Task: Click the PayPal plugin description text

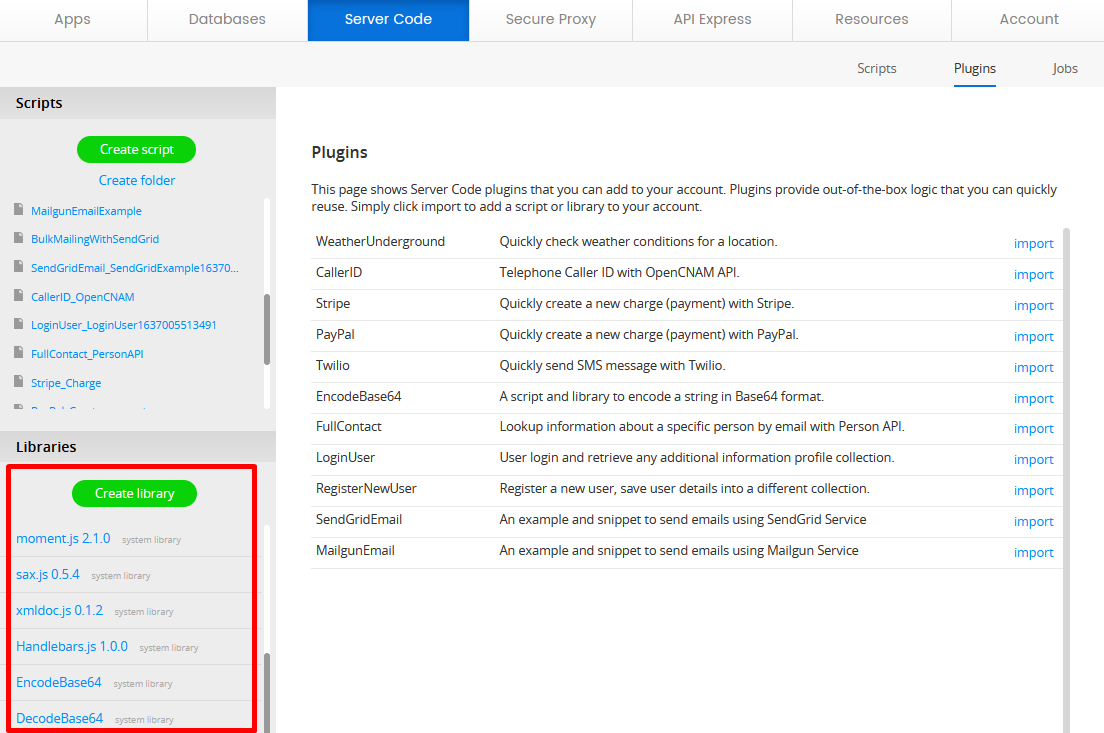Action: [648, 334]
